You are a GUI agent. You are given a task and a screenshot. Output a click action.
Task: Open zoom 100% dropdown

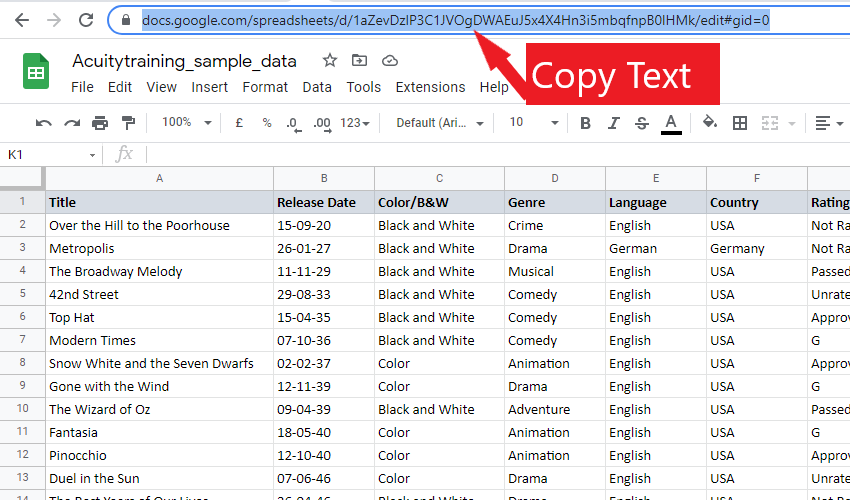coord(186,123)
